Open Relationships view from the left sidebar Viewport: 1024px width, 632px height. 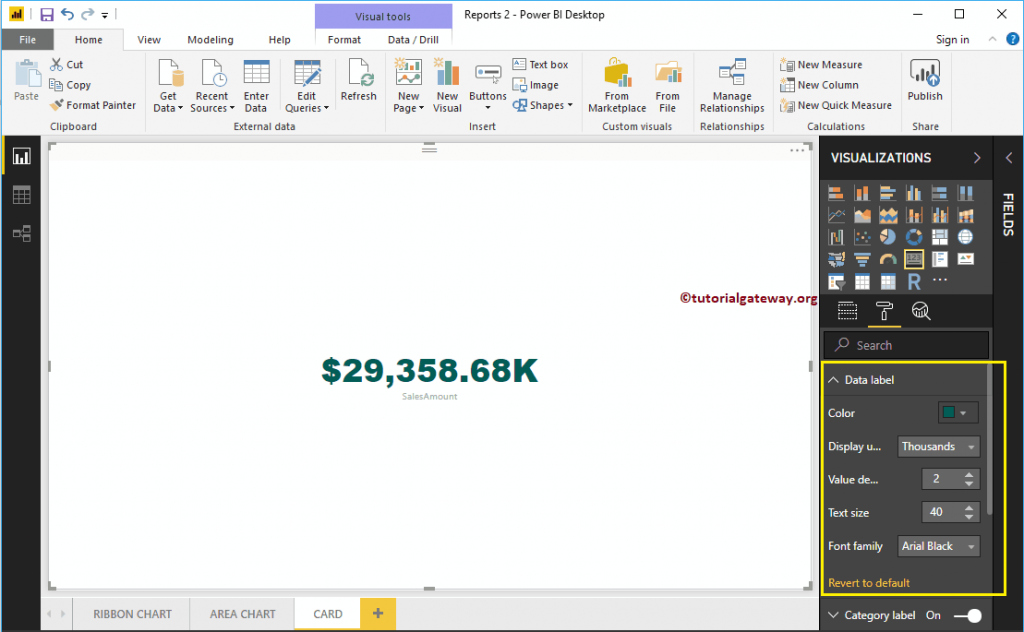pyautogui.click(x=22, y=233)
